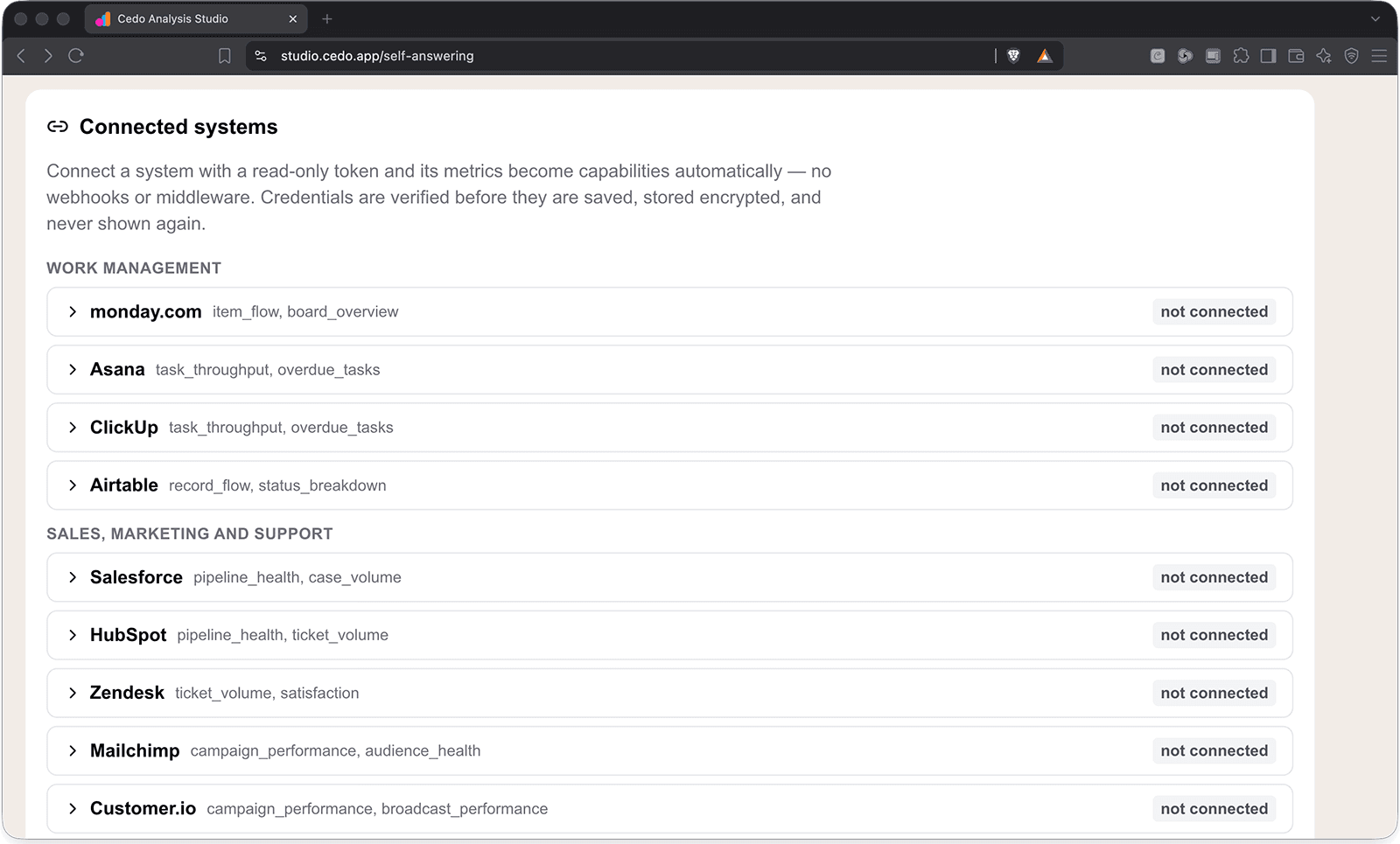
Task: Open the extensions puzzle icon
Action: [1241, 56]
